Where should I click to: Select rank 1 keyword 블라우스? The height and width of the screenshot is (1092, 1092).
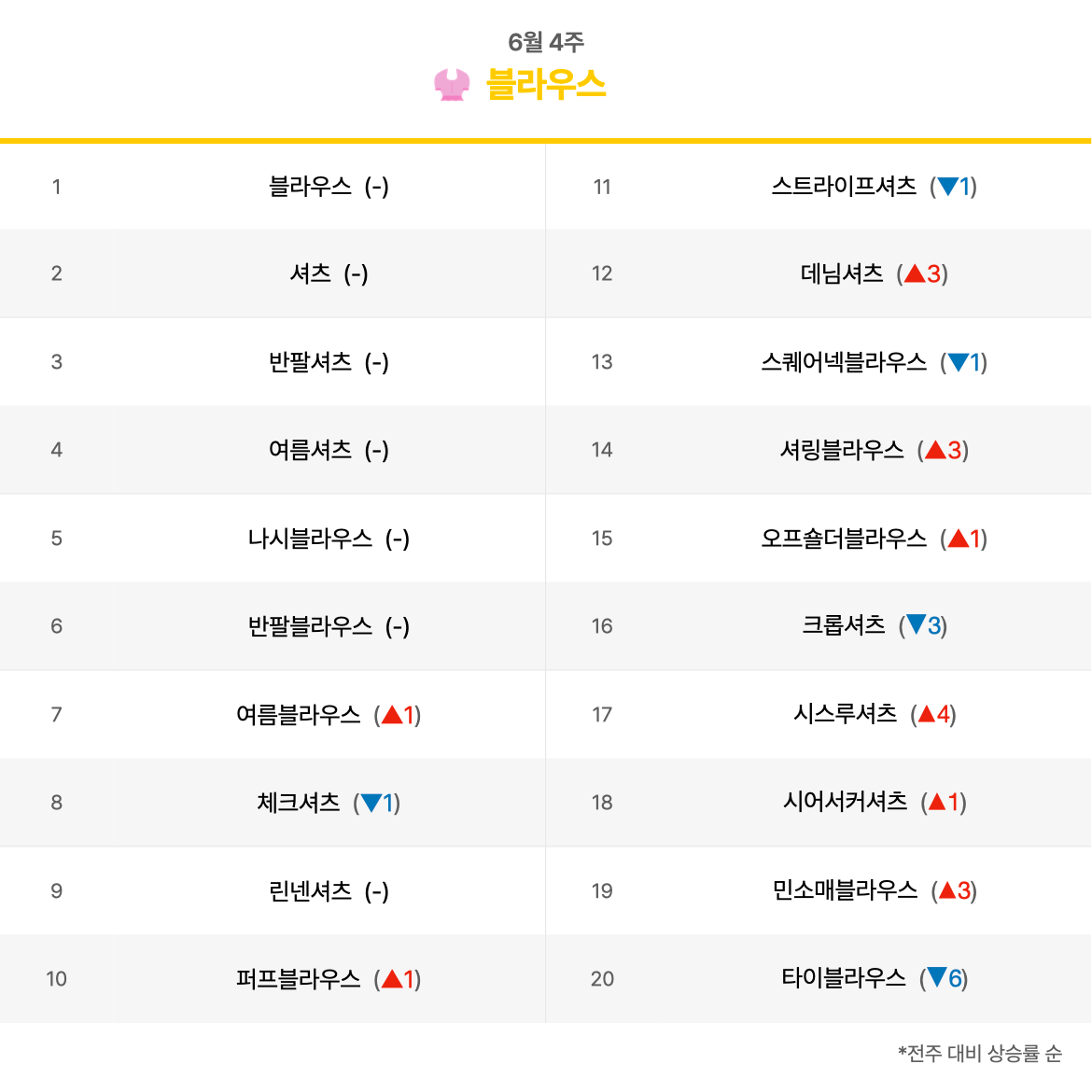[x=310, y=187]
